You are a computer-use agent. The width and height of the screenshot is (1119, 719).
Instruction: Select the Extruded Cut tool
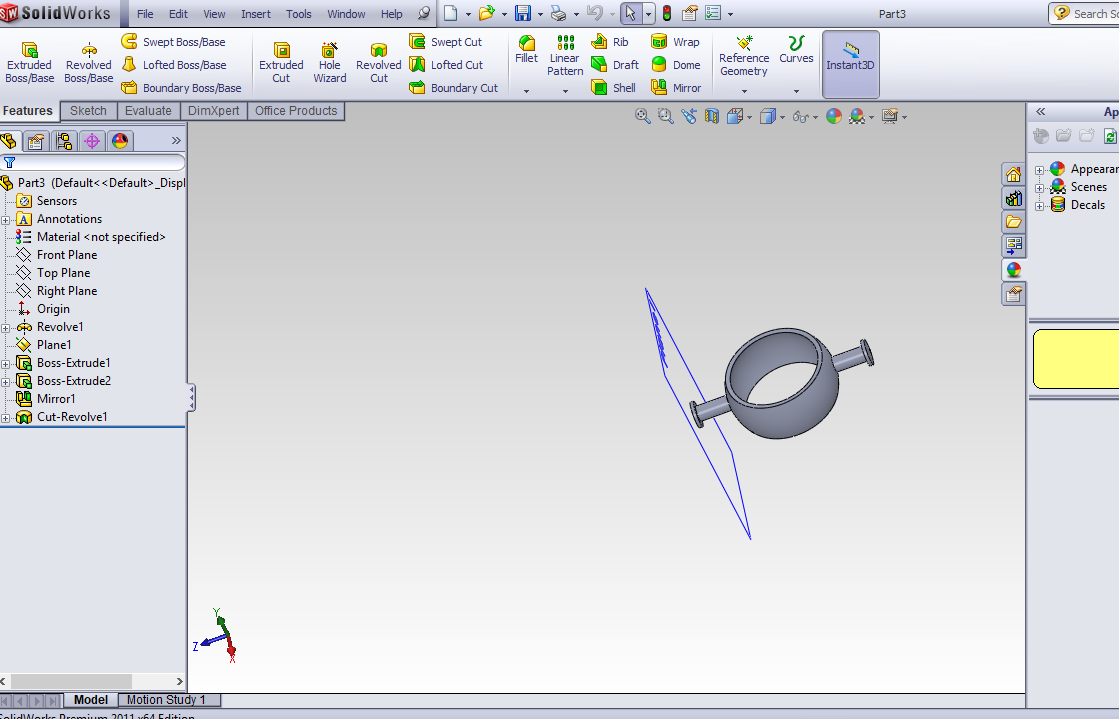click(281, 63)
